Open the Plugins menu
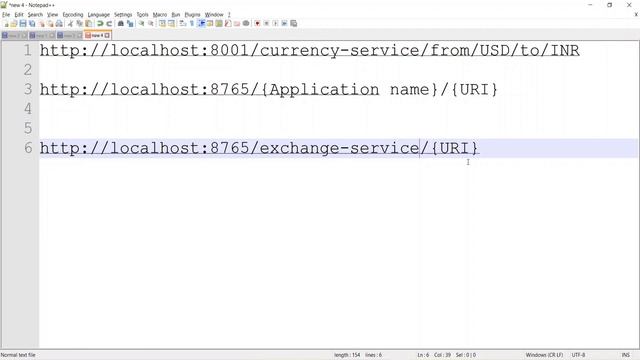The width and height of the screenshot is (640, 360). click(192, 15)
